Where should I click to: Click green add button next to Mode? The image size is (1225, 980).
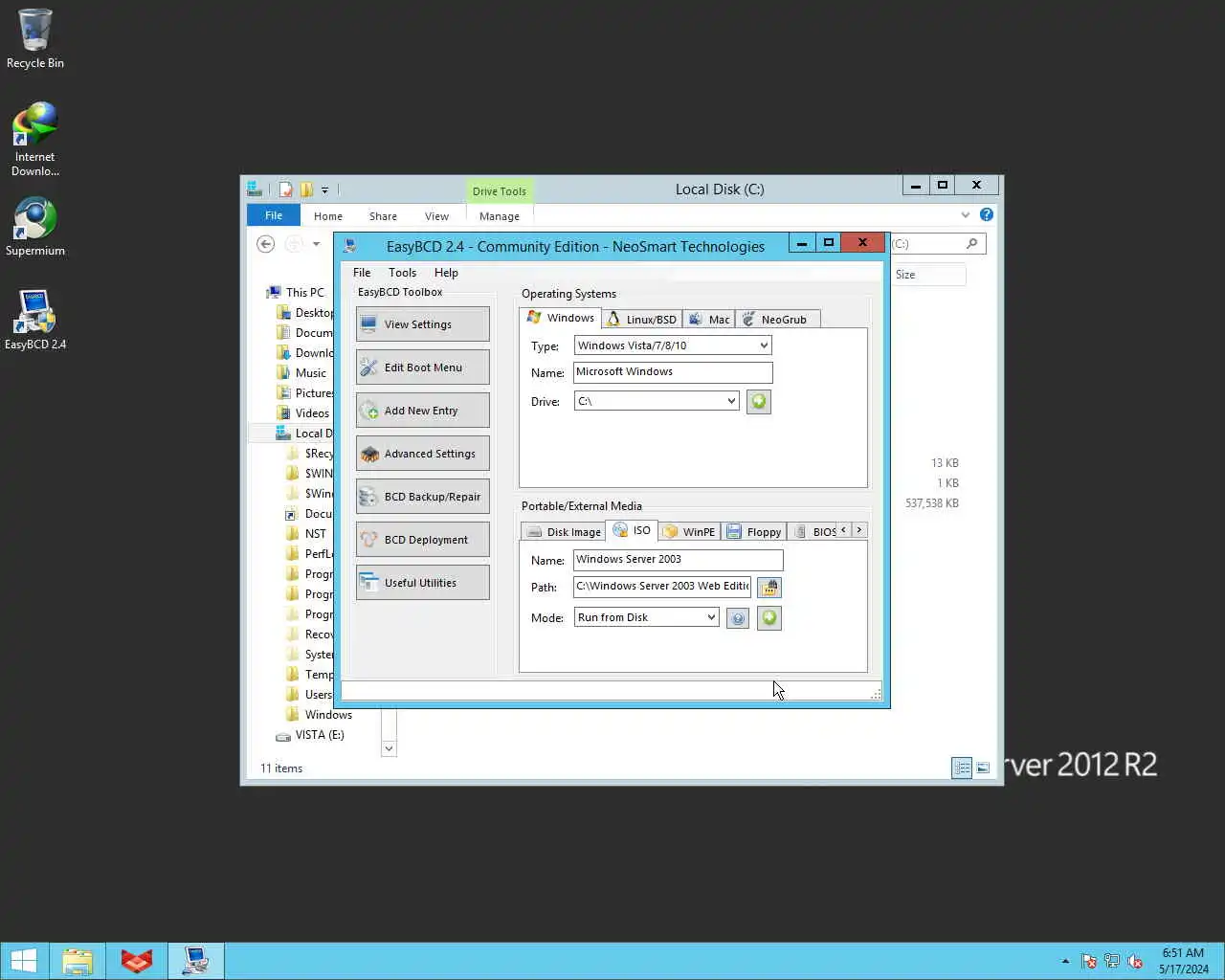(x=769, y=618)
